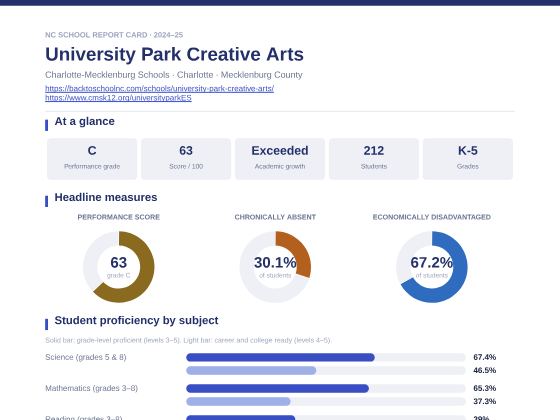Click the 65.3% value

[485, 388]
